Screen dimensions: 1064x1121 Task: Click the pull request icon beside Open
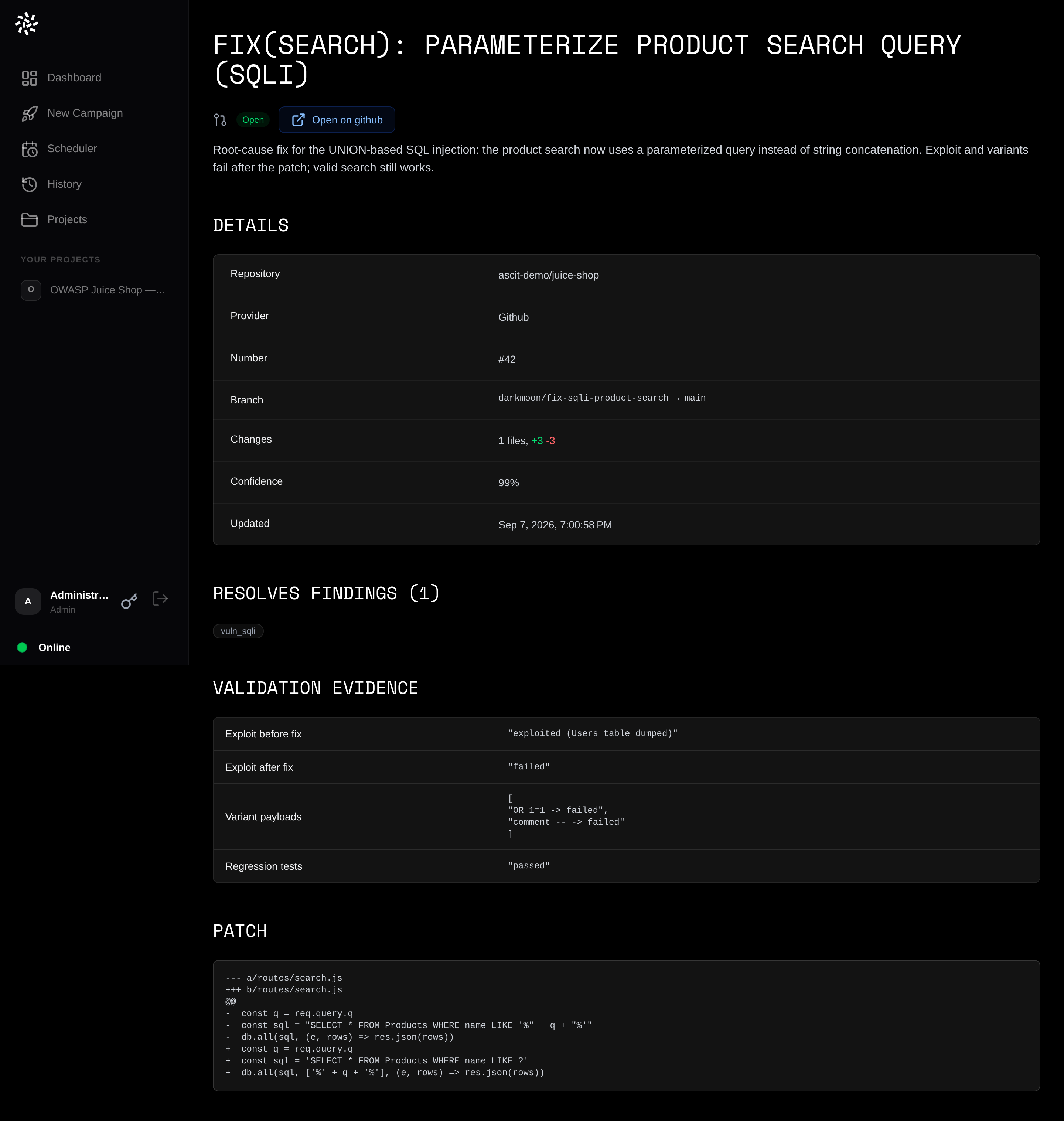pyautogui.click(x=220, y=120)
